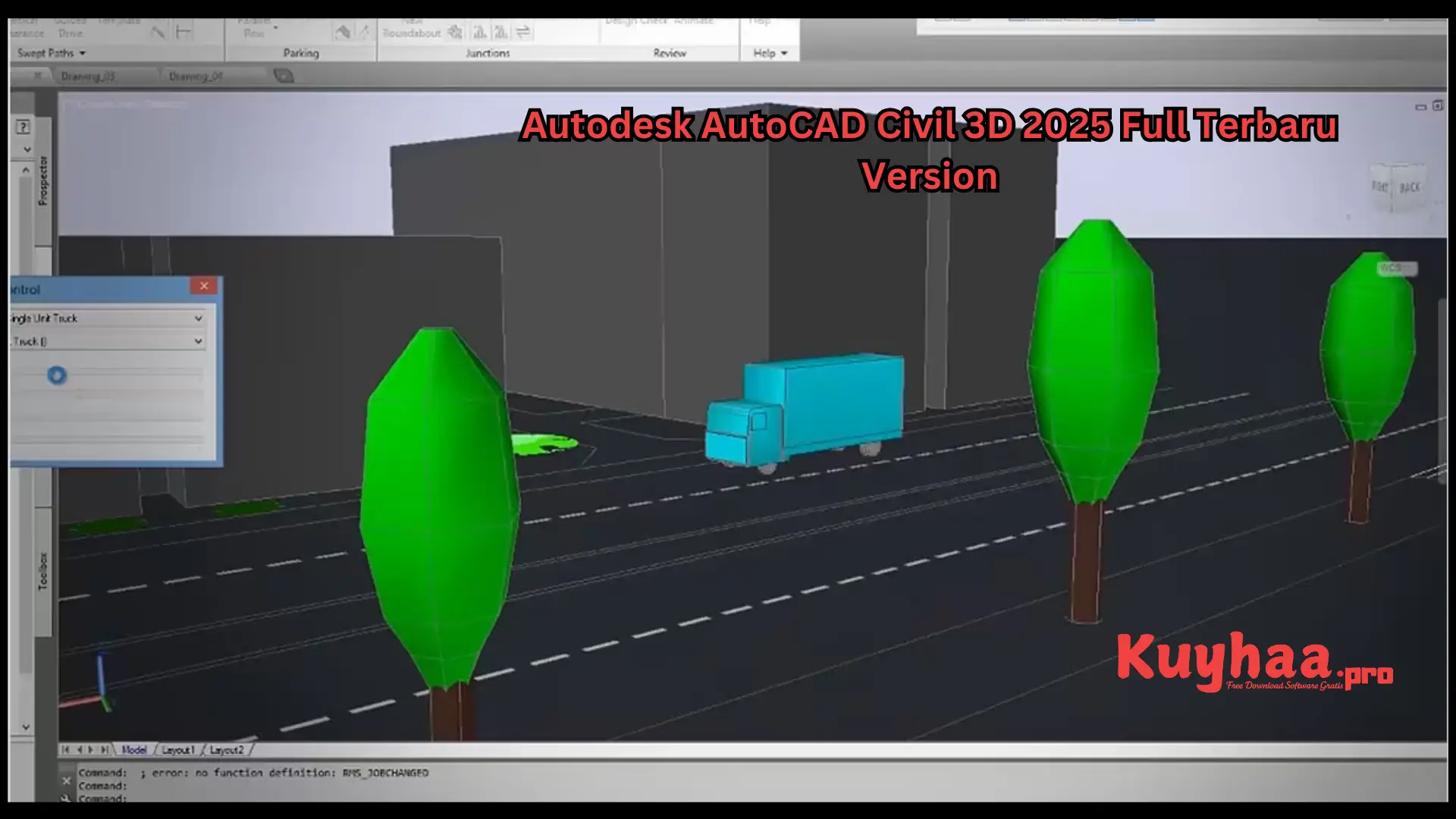Switch to the Drawing_04 tab
Screen dimensions: 1456x819
(x=197, y=75)
